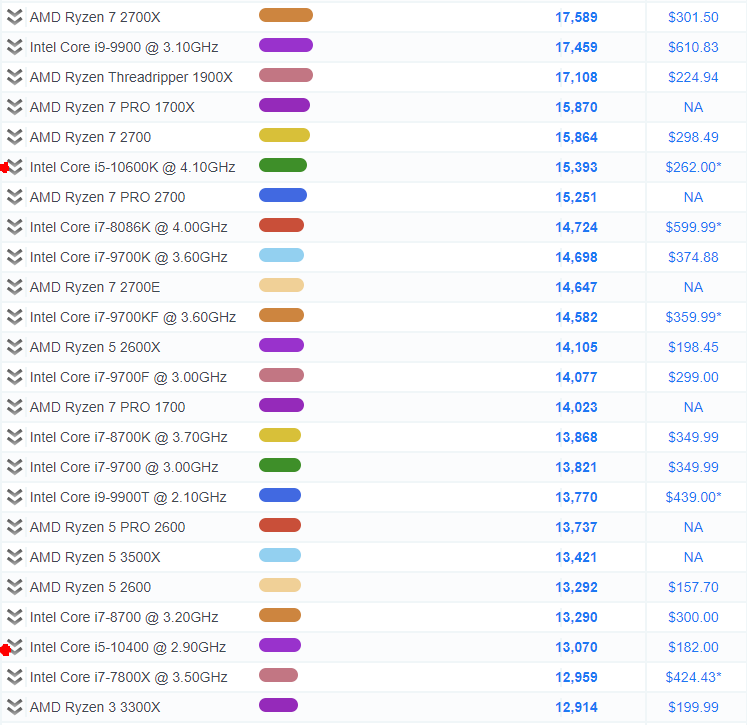
Task: Click the double-chevron icon beside i7-7800X
Action: (15, 677)
